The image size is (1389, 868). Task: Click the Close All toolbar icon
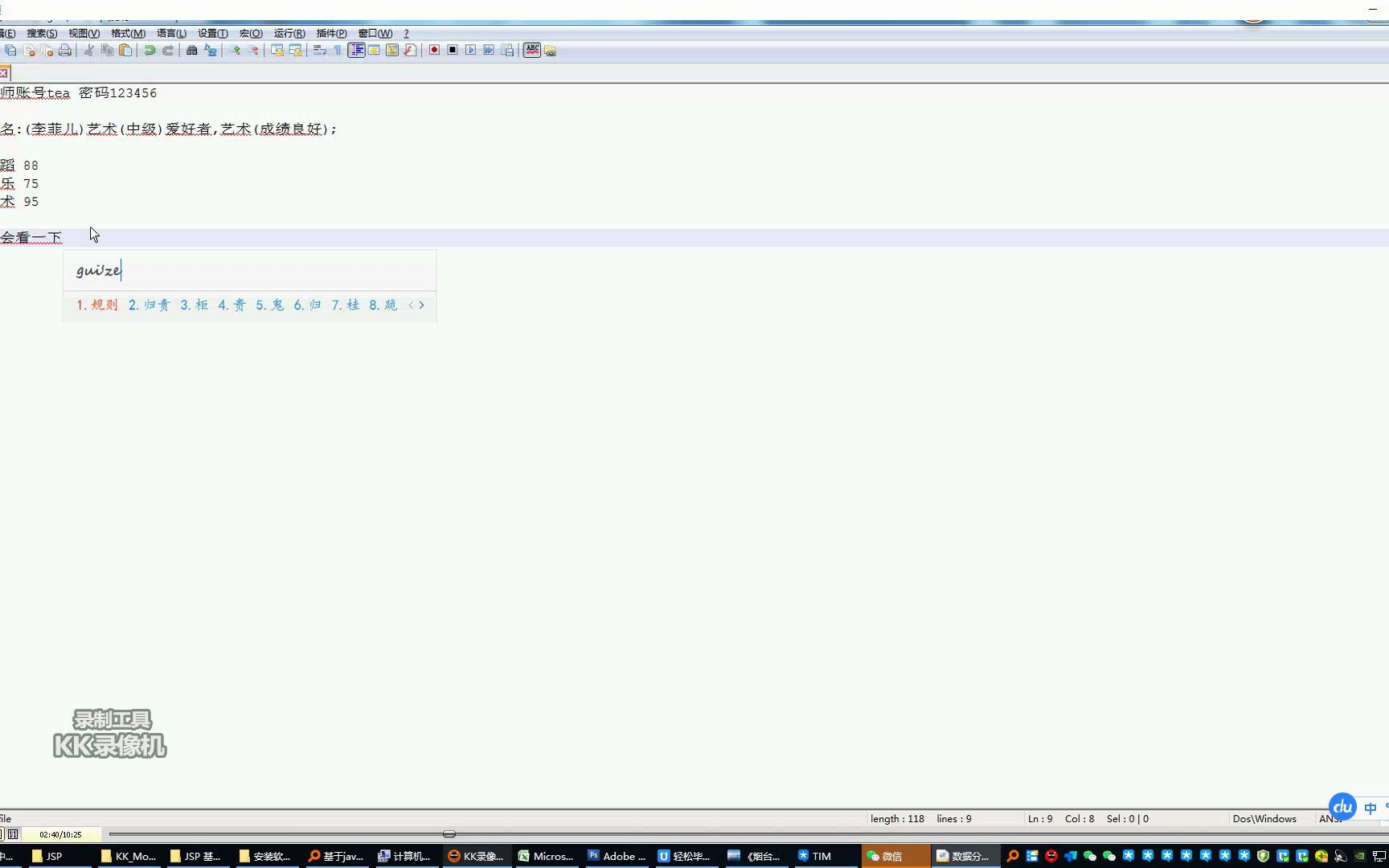coord(47,51)
